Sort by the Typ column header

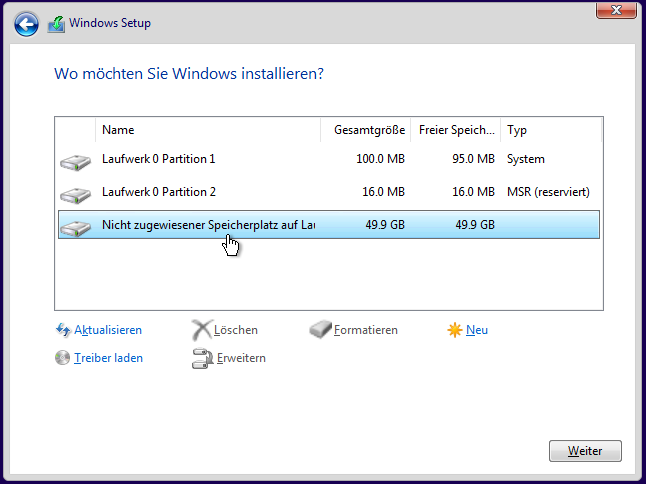pyautogui.click(x=551, y=130)
